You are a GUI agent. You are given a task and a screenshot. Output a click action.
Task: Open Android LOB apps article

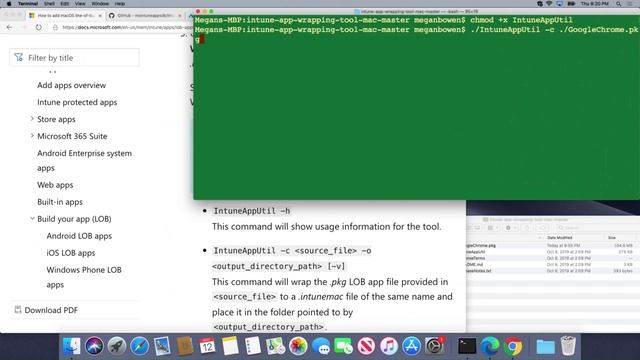click(79, 236)
